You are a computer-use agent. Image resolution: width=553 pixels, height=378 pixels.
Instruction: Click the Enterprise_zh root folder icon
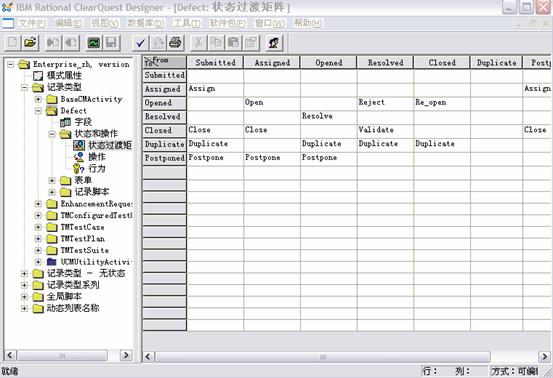click(x=24, y=64)
